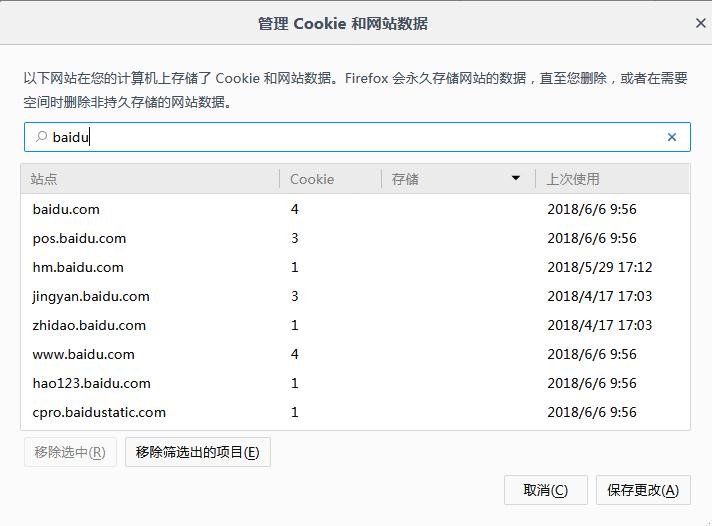712x526 pixels.
Task: Select the hao123.baidu.com row
Action: click(x=356, y=383)
